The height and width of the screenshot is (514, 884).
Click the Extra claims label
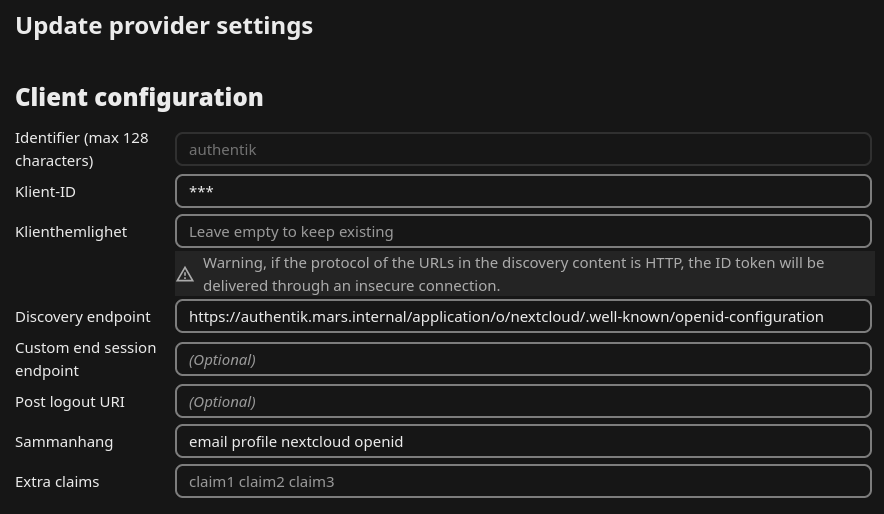tap(57, 481)
